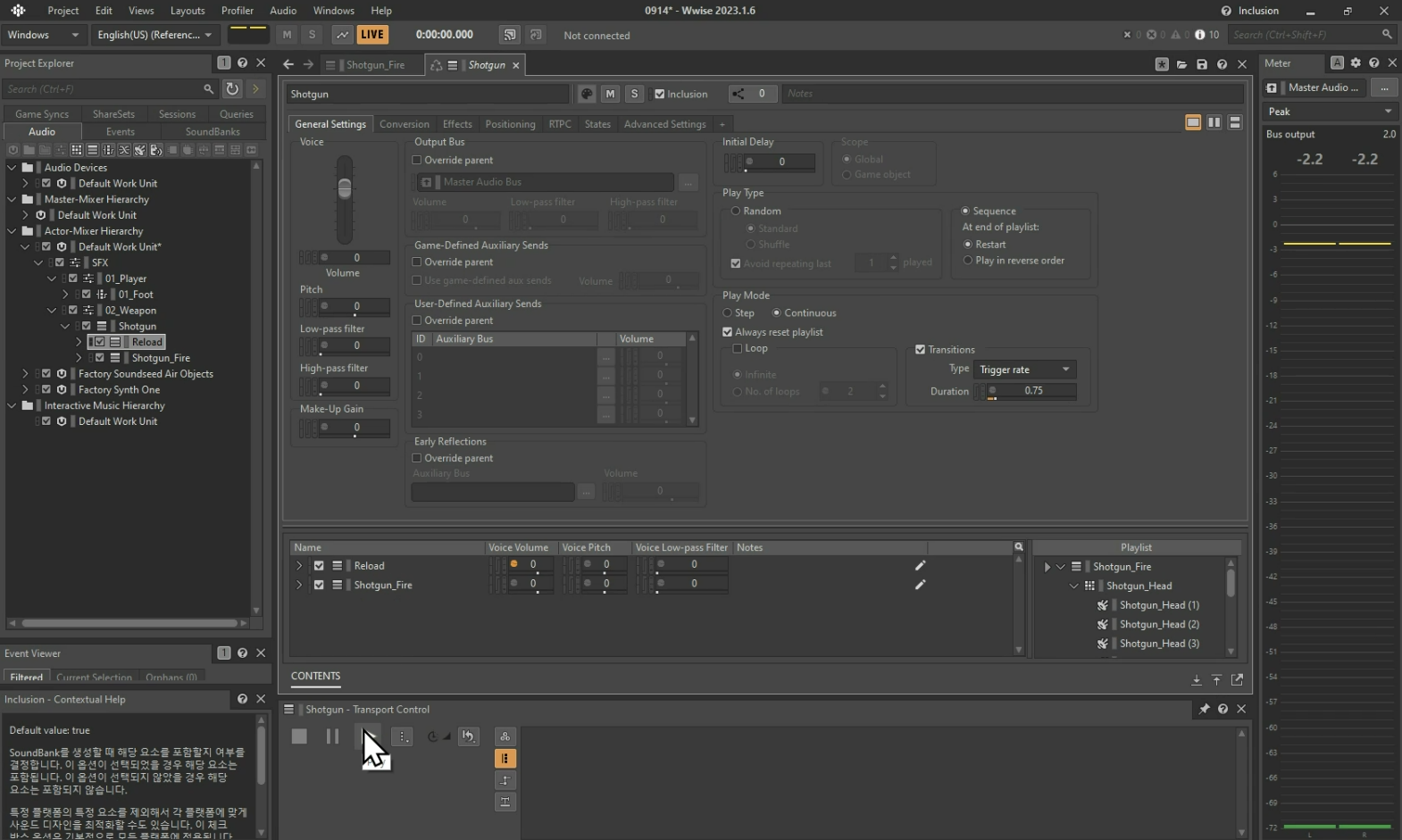
Task: Click the edit pencil icon for Reload row
Action: tap(920, 565)
